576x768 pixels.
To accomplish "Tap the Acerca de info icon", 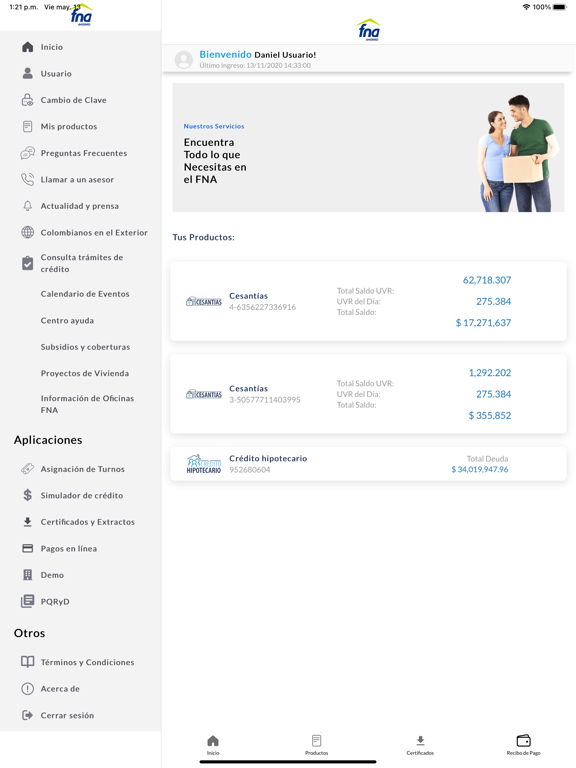I will click(x=27, y=689).
